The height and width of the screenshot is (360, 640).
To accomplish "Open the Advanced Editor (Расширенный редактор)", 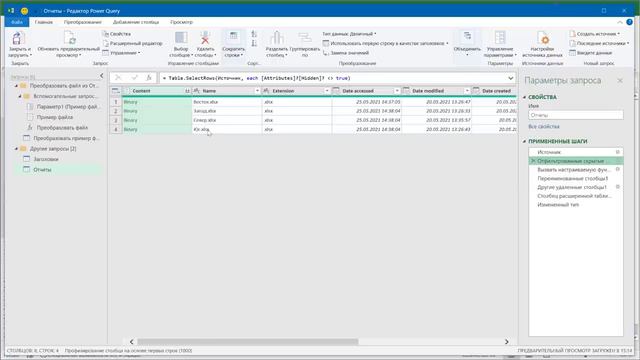I will tap(132, 43).
